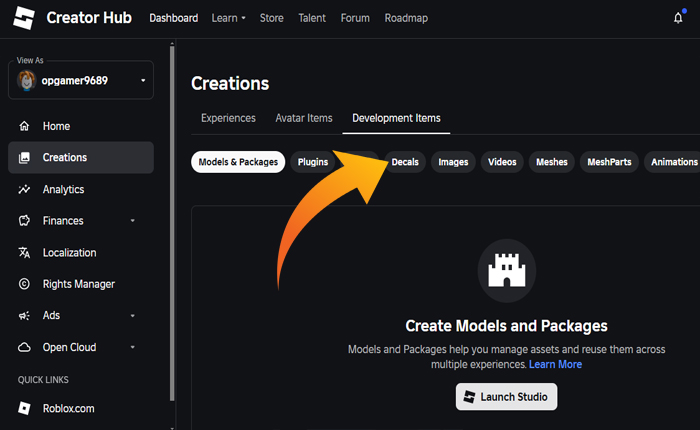Click the Creator Hub logo icon
Image resolution: width=700 pixels, height=430 pixels.
(26, 18)
